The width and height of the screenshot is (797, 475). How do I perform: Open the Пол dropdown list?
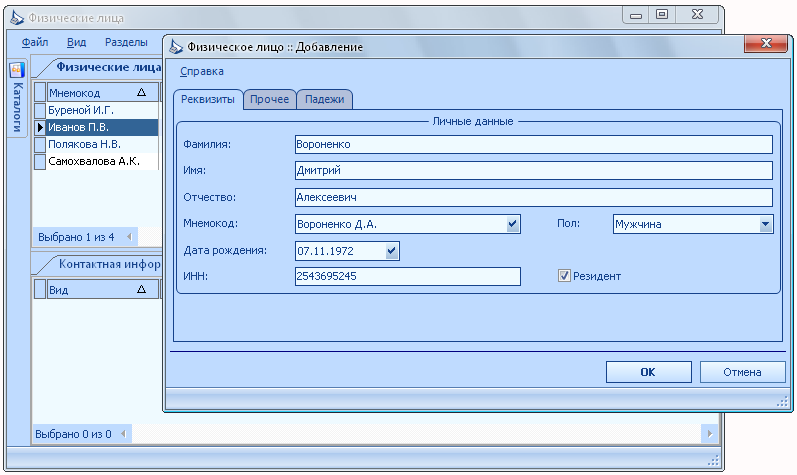(x=765, y=224)
